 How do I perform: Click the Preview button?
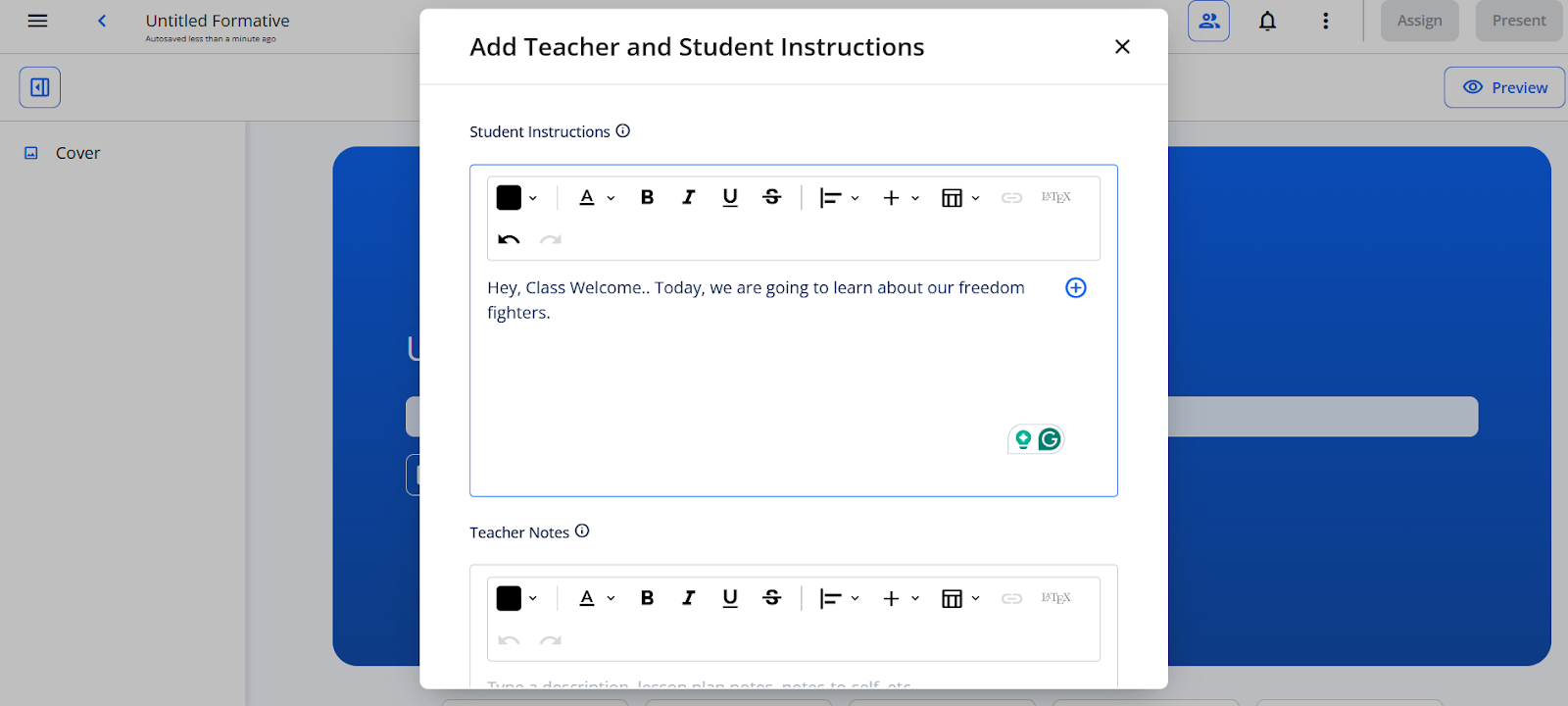[1505, 87]
